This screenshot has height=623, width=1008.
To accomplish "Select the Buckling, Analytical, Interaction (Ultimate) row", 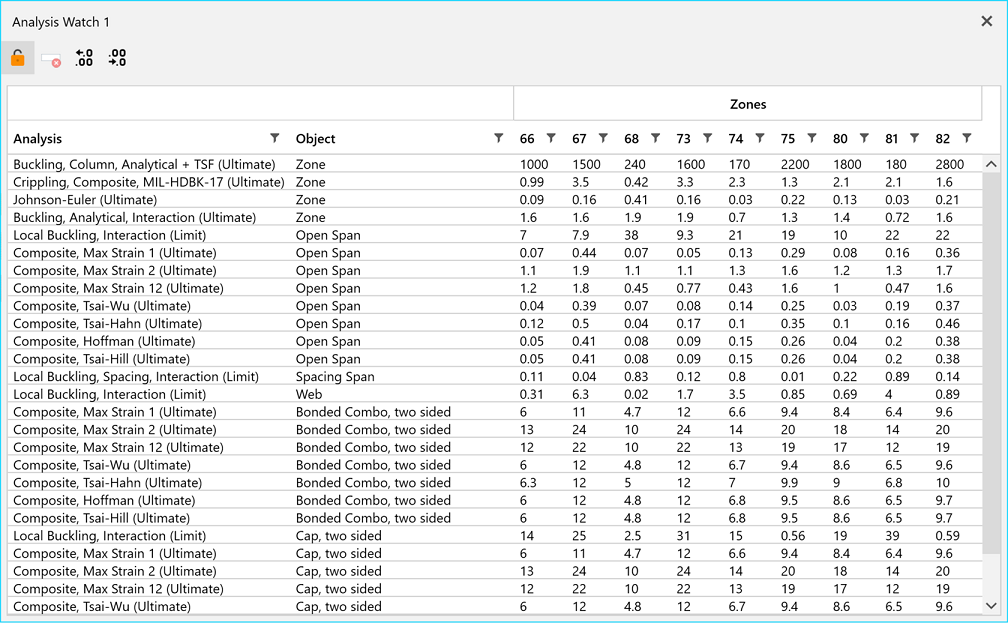I will (494, 217).
